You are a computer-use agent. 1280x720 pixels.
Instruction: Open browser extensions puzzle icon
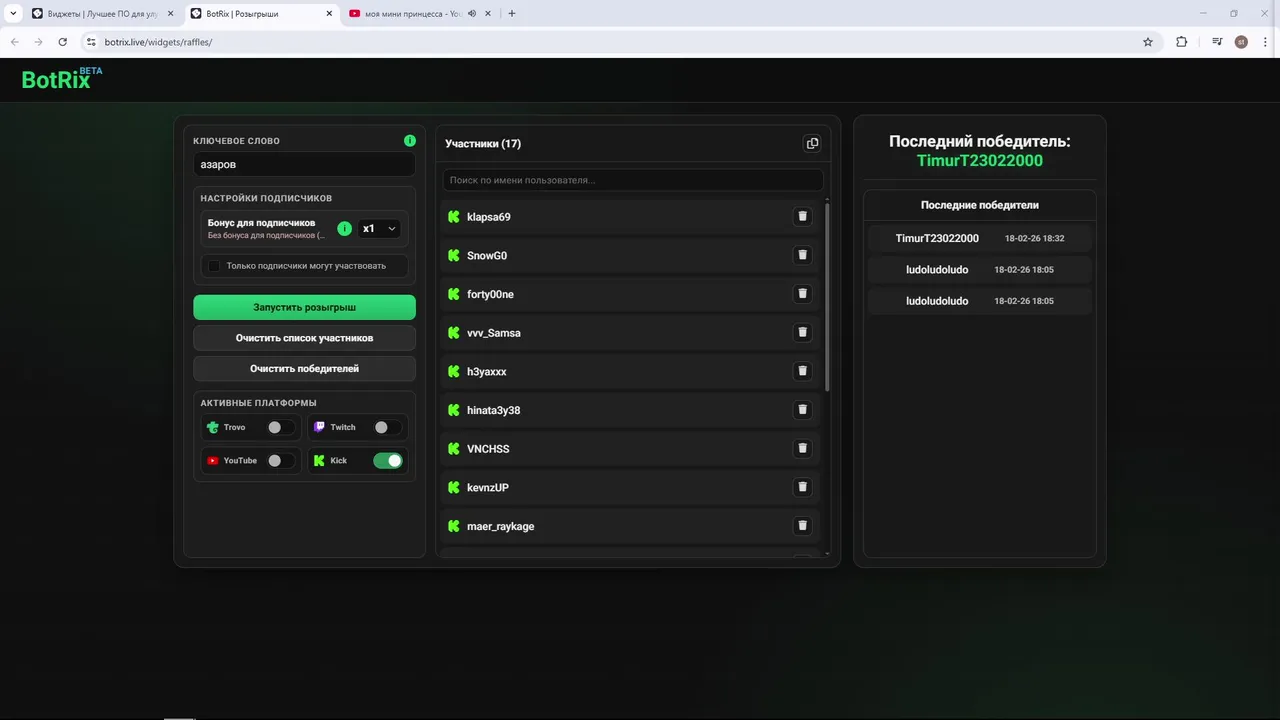(x=1182, y=42)
